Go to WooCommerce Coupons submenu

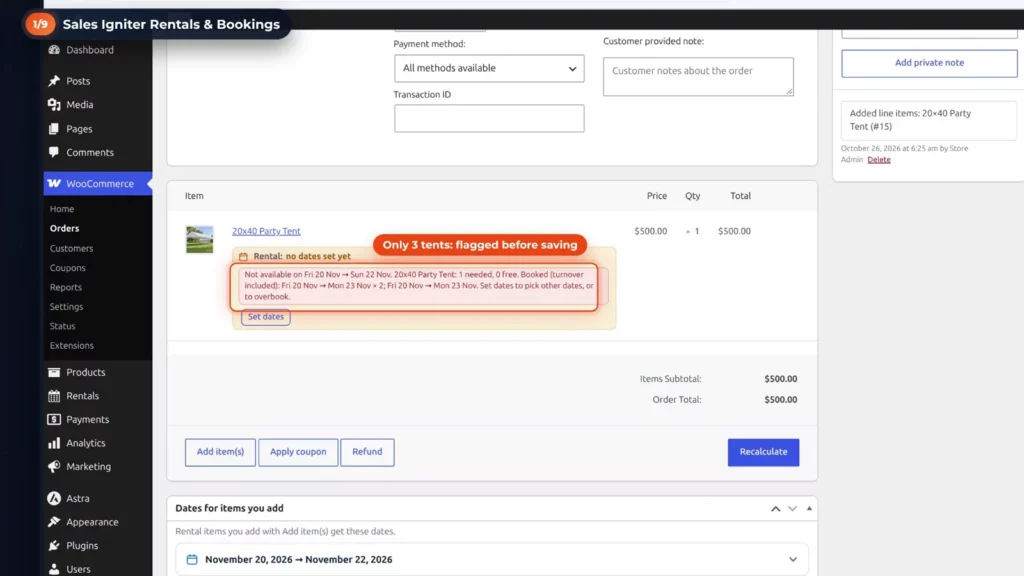tap(67, 268)
